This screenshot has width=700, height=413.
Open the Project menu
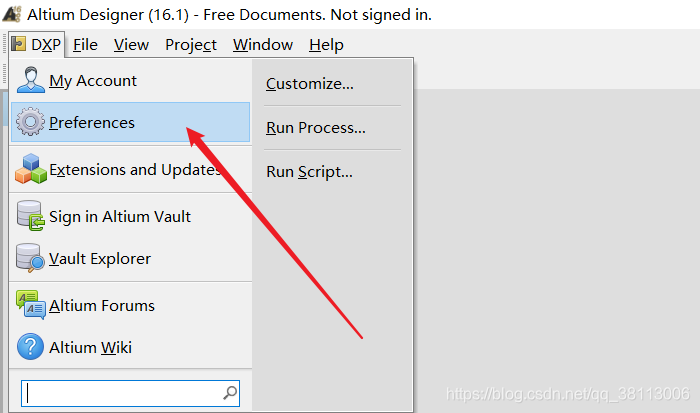[191, 45]
